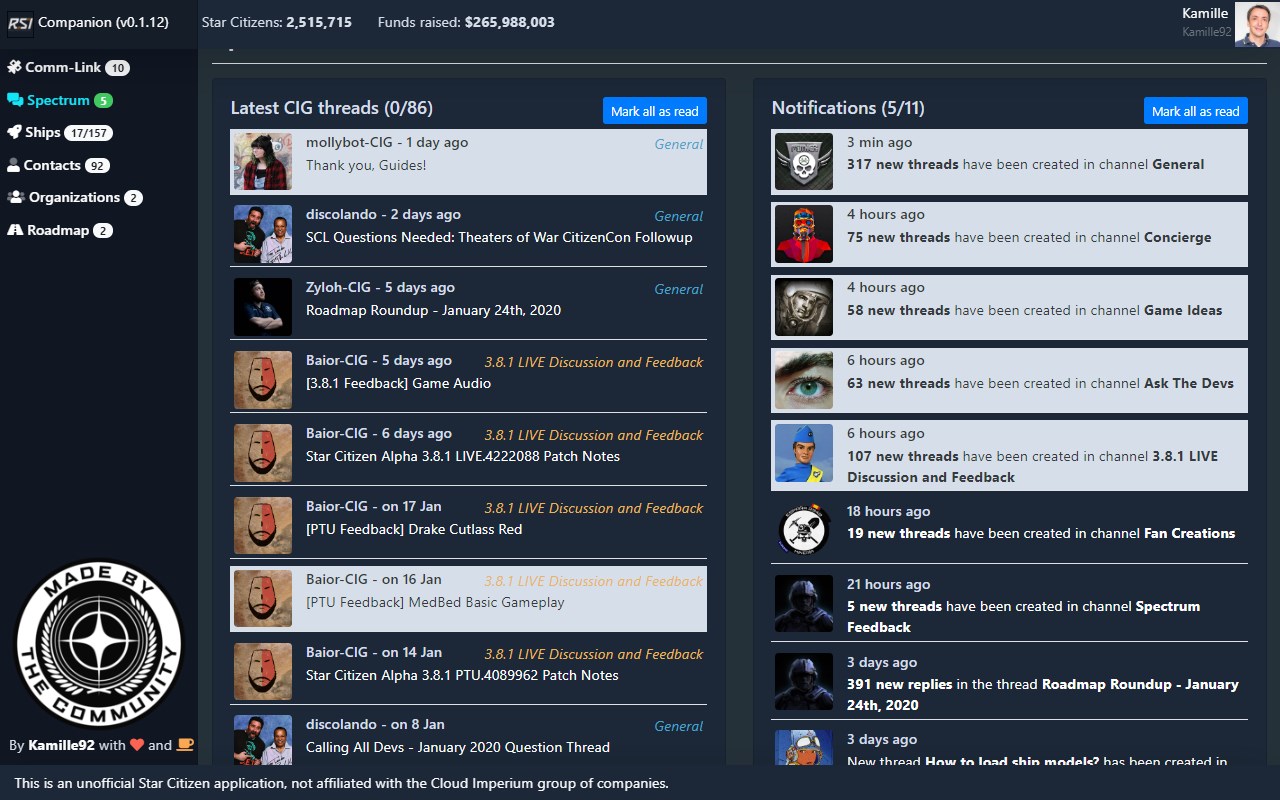Image resolution: width=1280 pixels, height=800 pixels.
Task: Open Roadmap Roundup January 24th thread
Action: (x=433, y=311)
